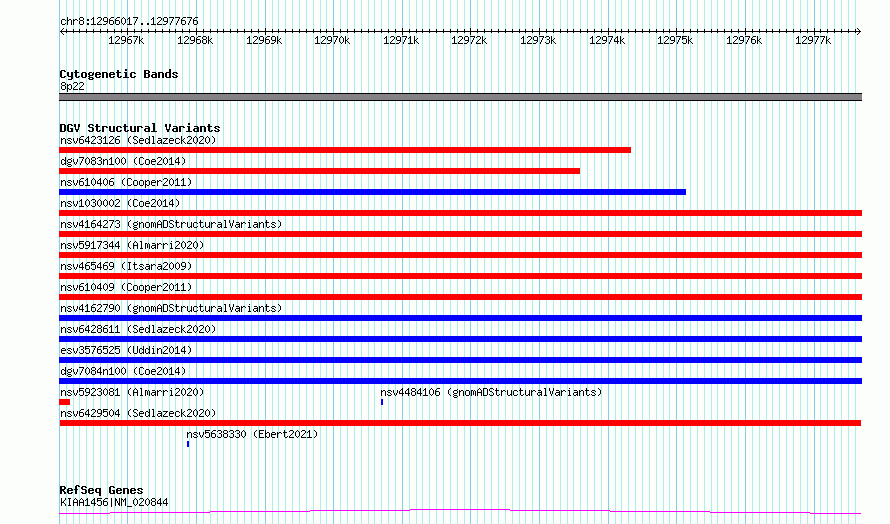Viewport: 890px width, 524px height.
Task: Click the chr8:12966017..12977676 coordinate label
Action: pyautogui.click(x=129, y=22)
